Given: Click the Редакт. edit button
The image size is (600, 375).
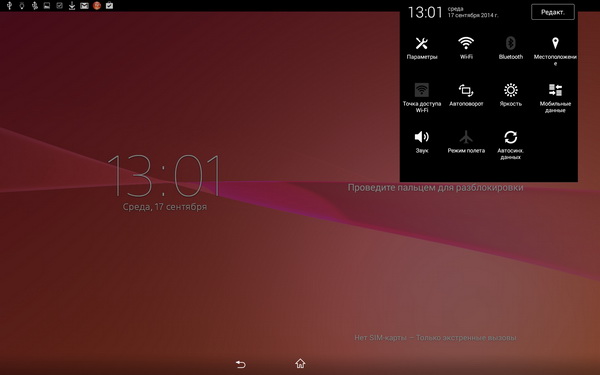Looking at the screenshot, I should point(553,12).
